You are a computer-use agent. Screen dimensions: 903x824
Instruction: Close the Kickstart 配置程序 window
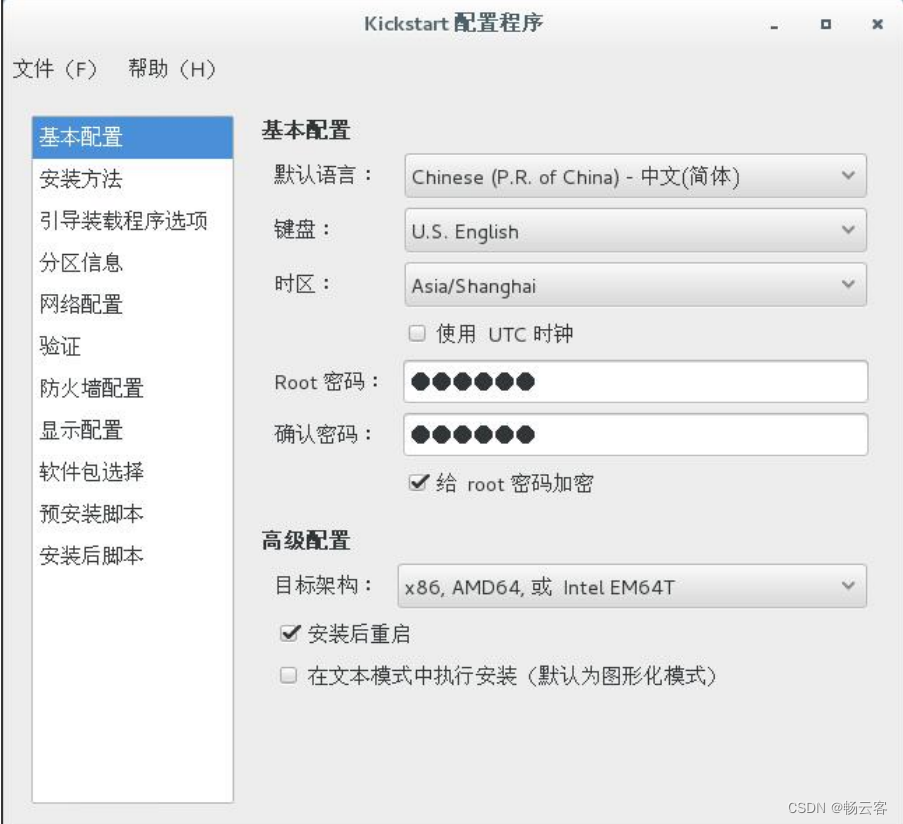(x=877, y=24)
